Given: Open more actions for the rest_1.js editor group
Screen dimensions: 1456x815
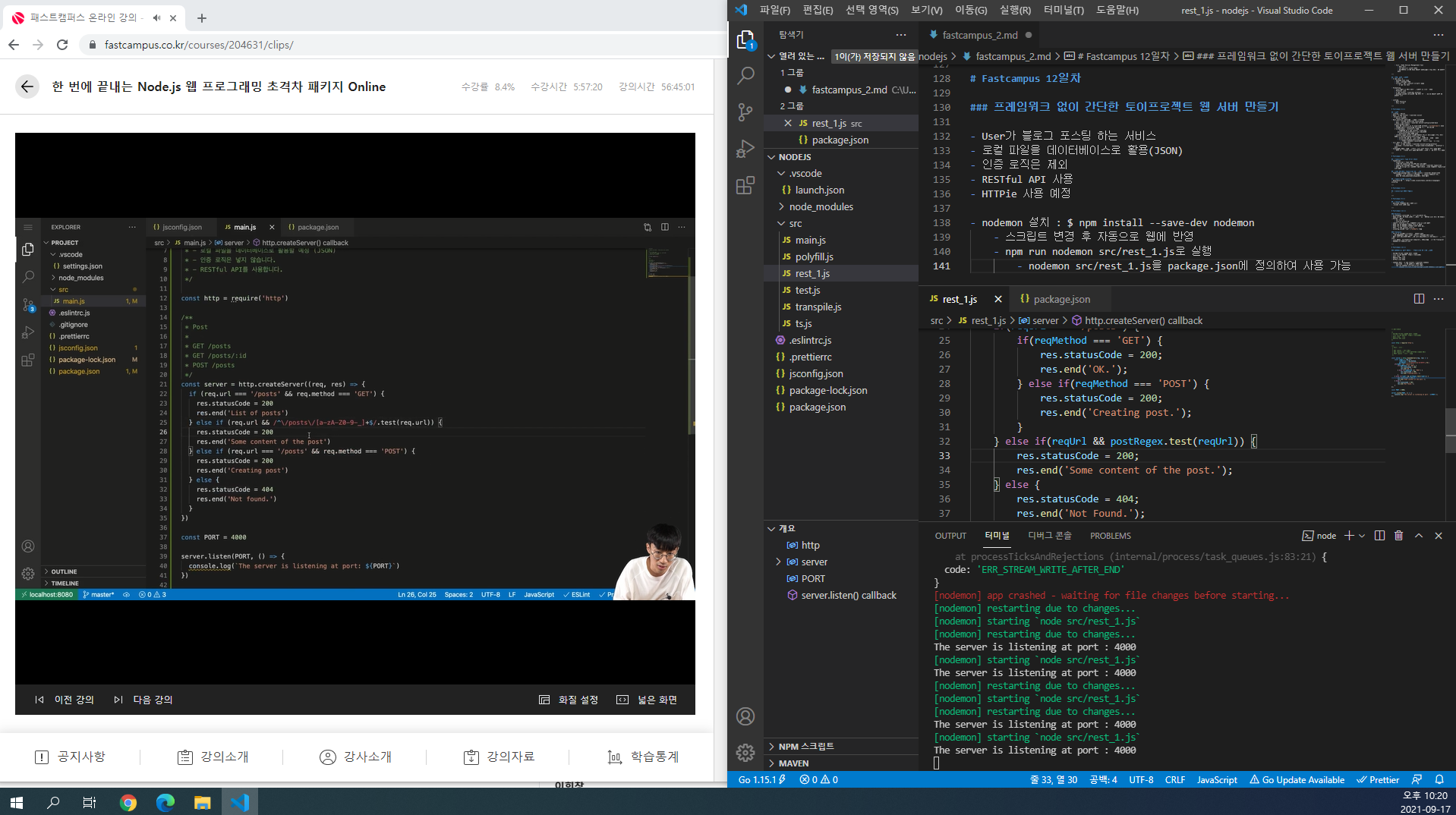Looking at the screenshot, I should [x=1439, y=299].
